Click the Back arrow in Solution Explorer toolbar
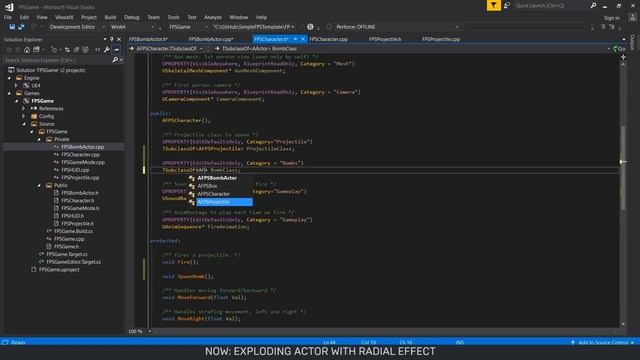 9,50
